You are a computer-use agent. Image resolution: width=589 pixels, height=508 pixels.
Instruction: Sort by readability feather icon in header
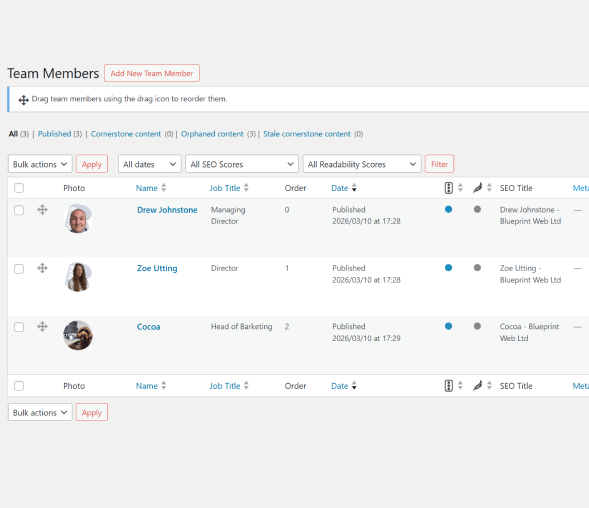[x=477, y=188]
